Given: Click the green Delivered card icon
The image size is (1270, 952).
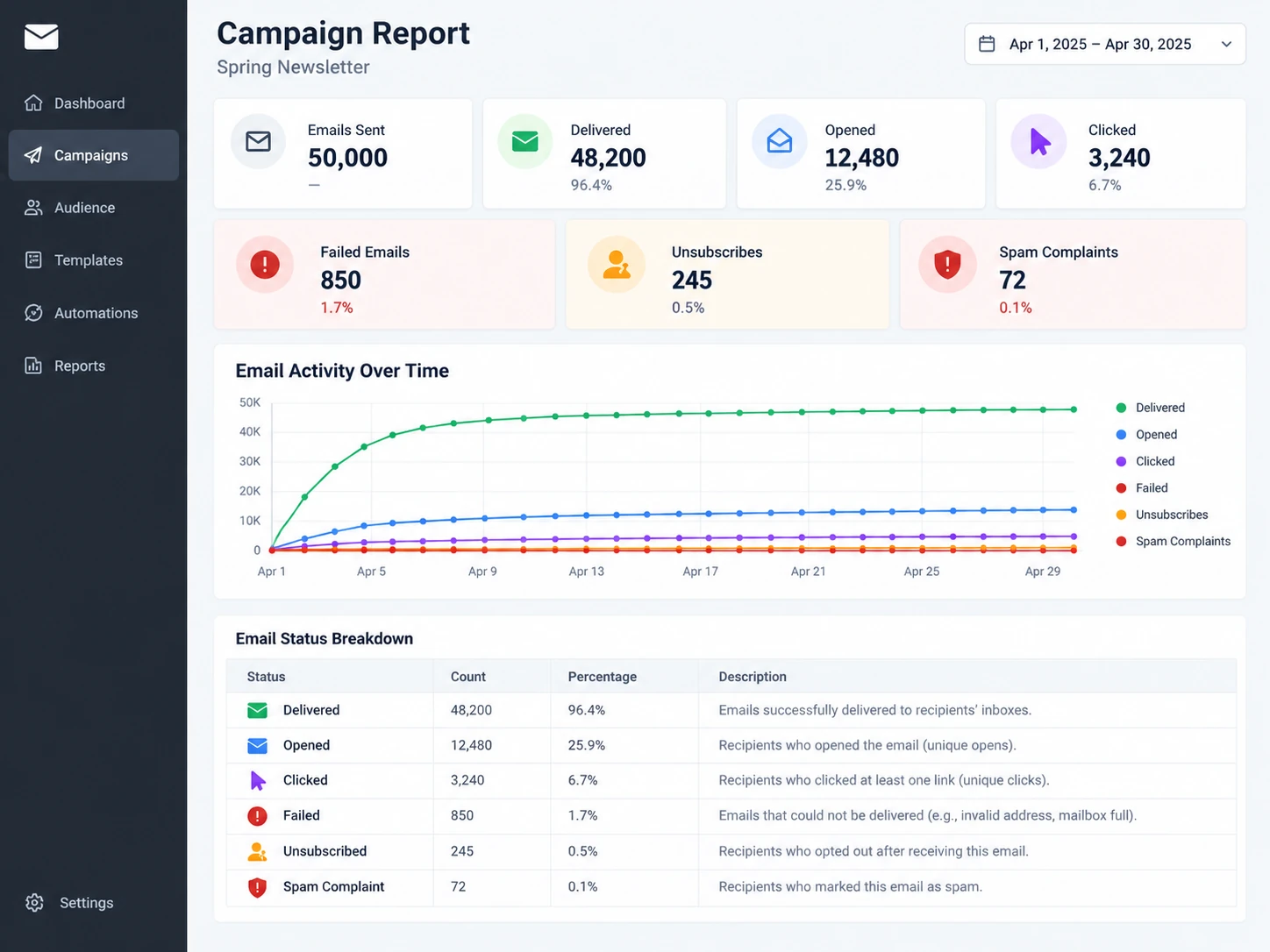Looking at the screenshot, I should coord(524,141).
